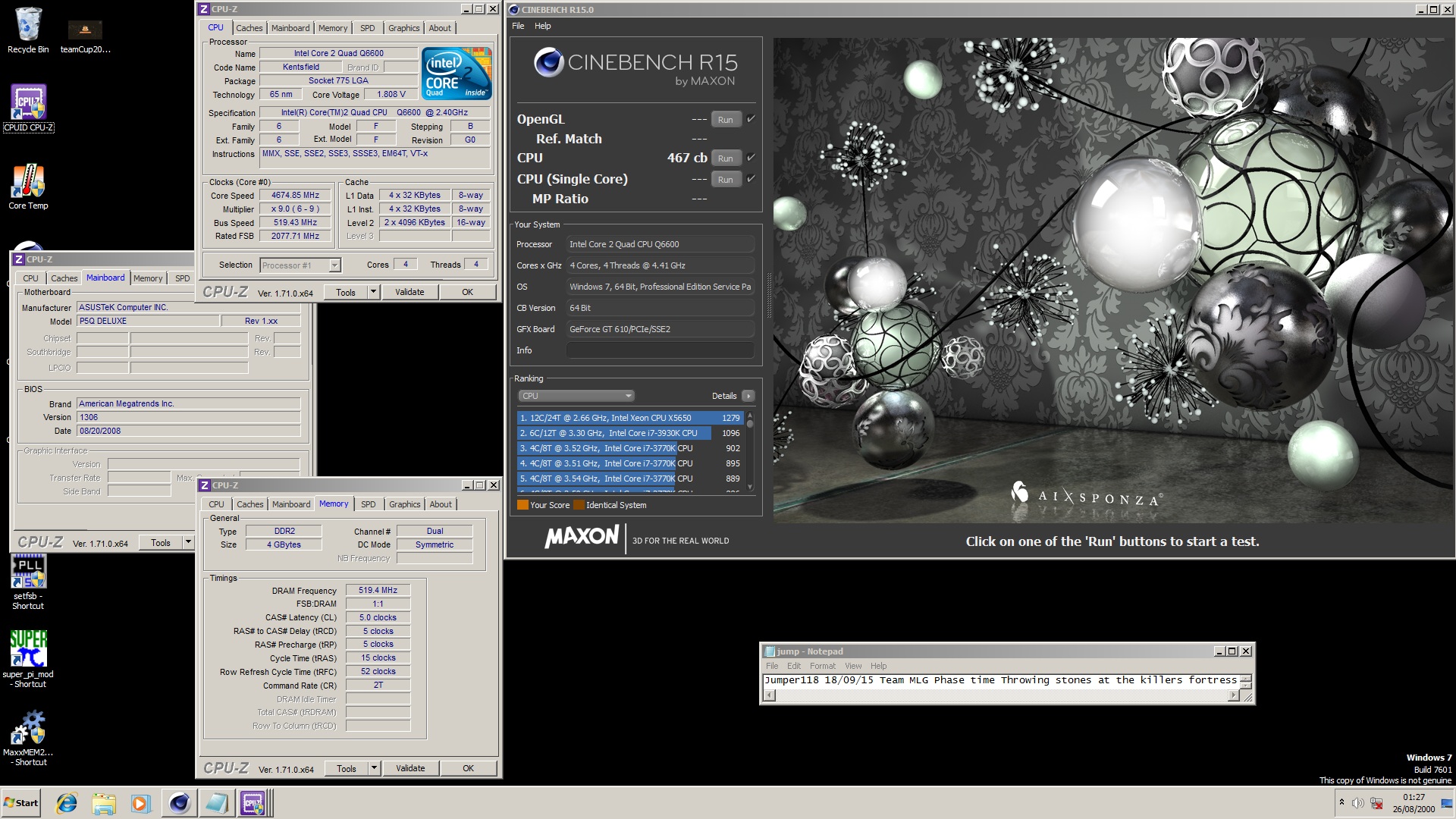This screenshot has height=819, width=1456.
Task: Click Tools button in Mainboard CPU-Z
Action: tap(161, 542)
